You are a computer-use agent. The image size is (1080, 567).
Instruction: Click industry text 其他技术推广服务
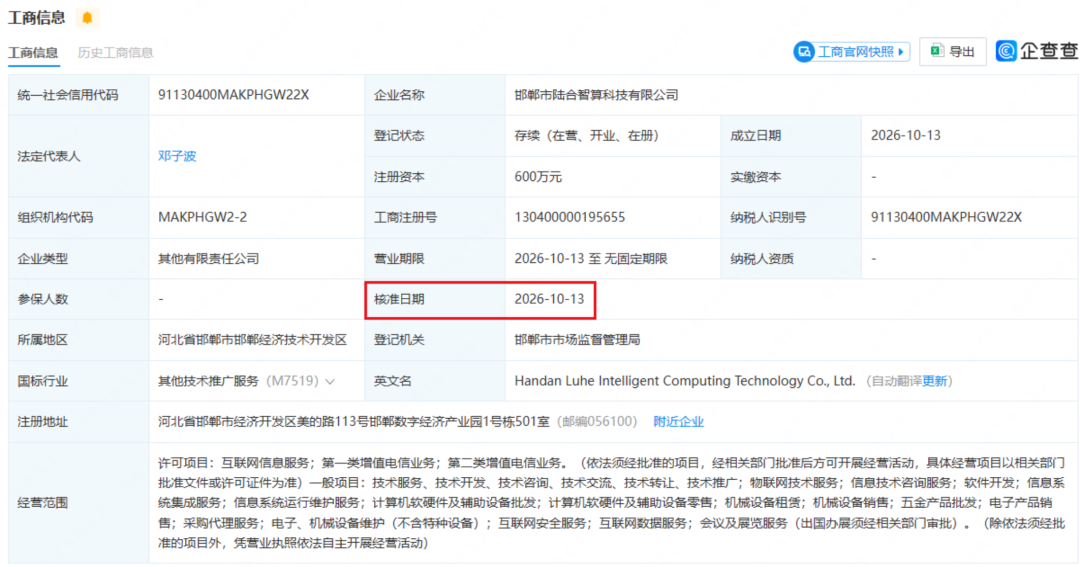(x=209, y=381)
